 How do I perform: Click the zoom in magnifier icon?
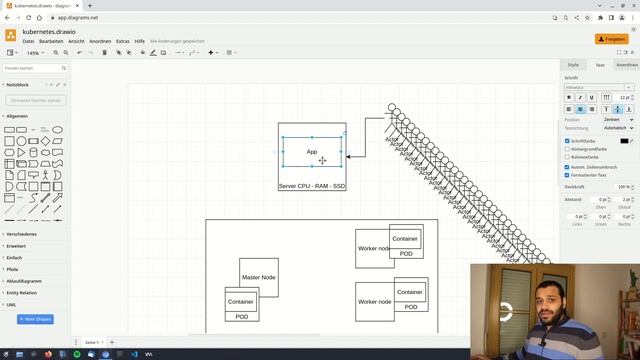56,53
